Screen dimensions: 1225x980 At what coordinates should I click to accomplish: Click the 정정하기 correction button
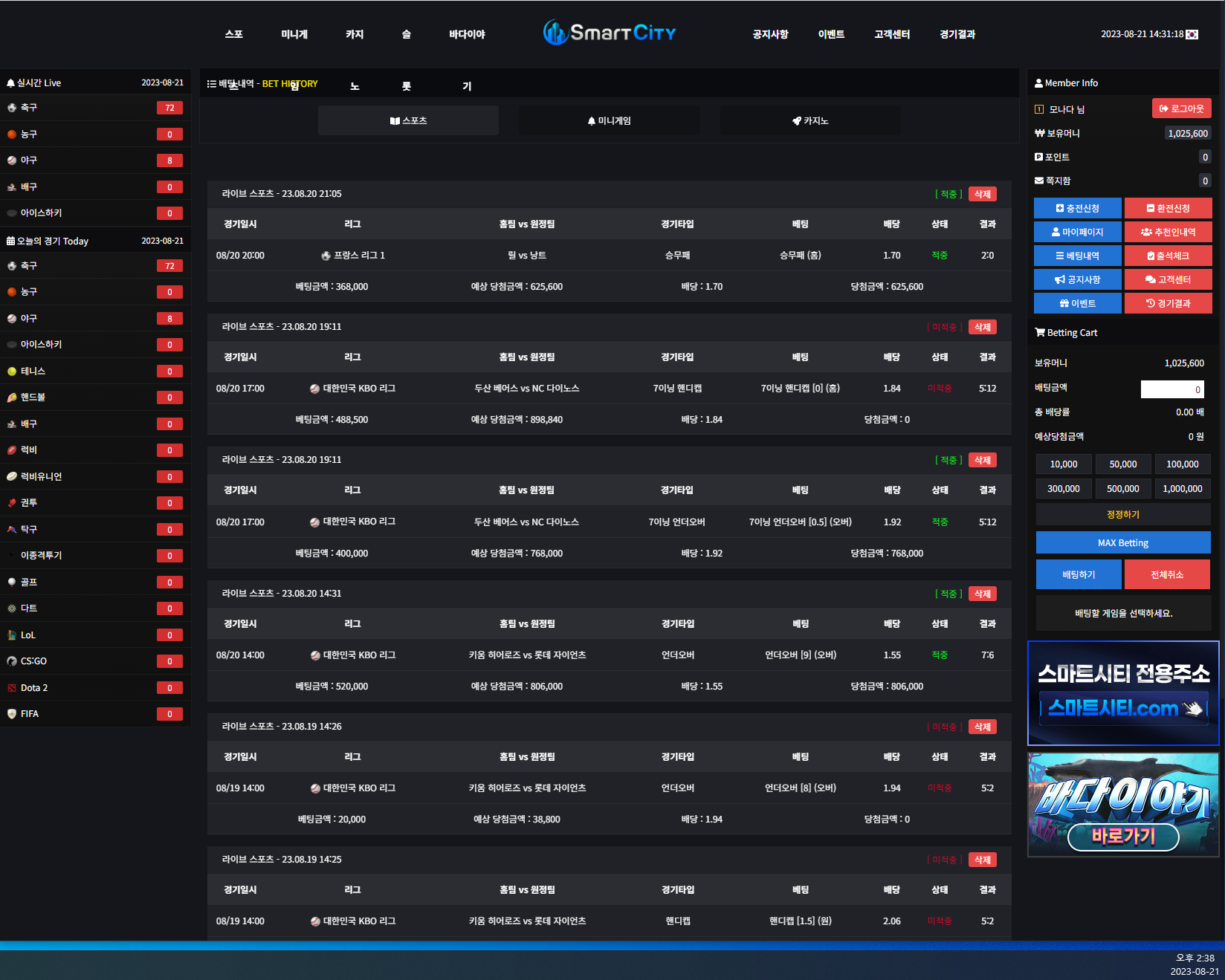point(1123,514)
